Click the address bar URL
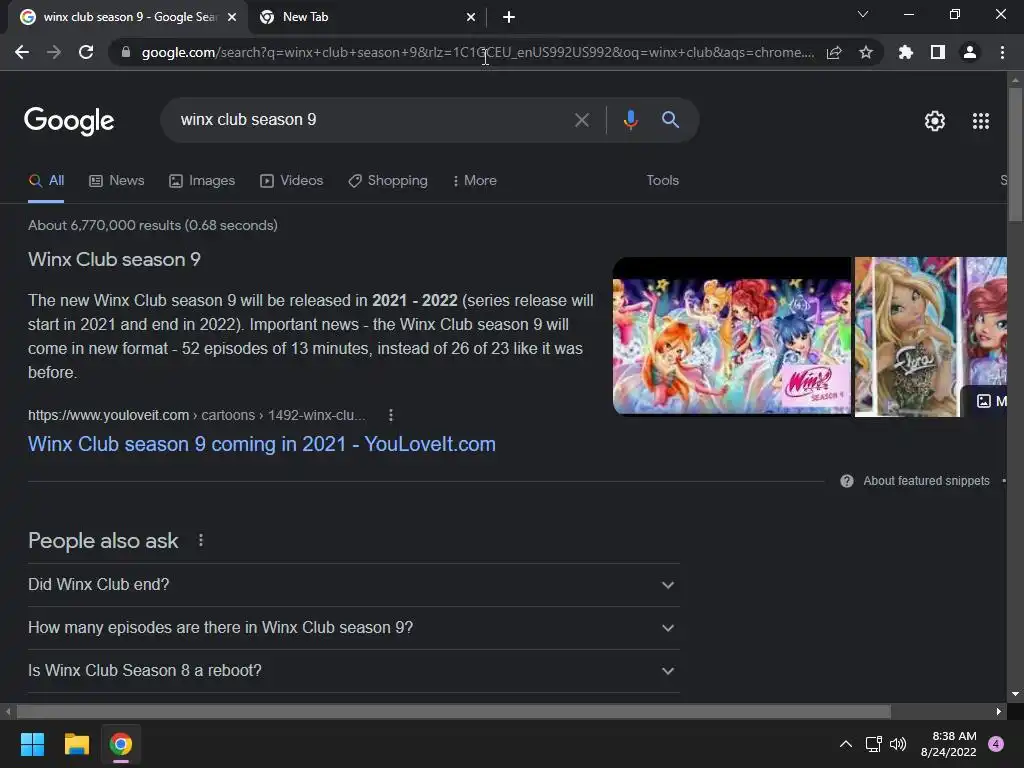Image resolution: width=1024 pixels, height=768 pixels. (478, 52)
